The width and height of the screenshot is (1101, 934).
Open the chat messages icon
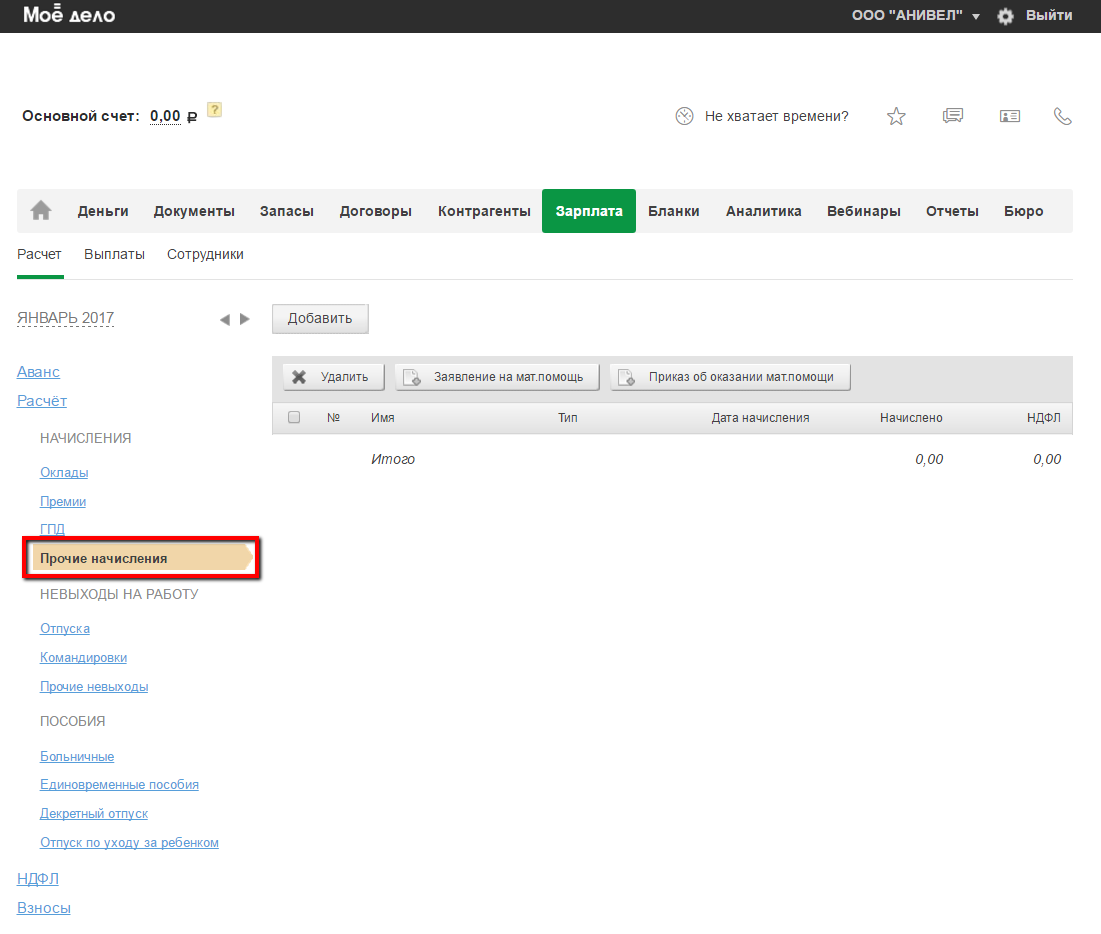[953, 116]
